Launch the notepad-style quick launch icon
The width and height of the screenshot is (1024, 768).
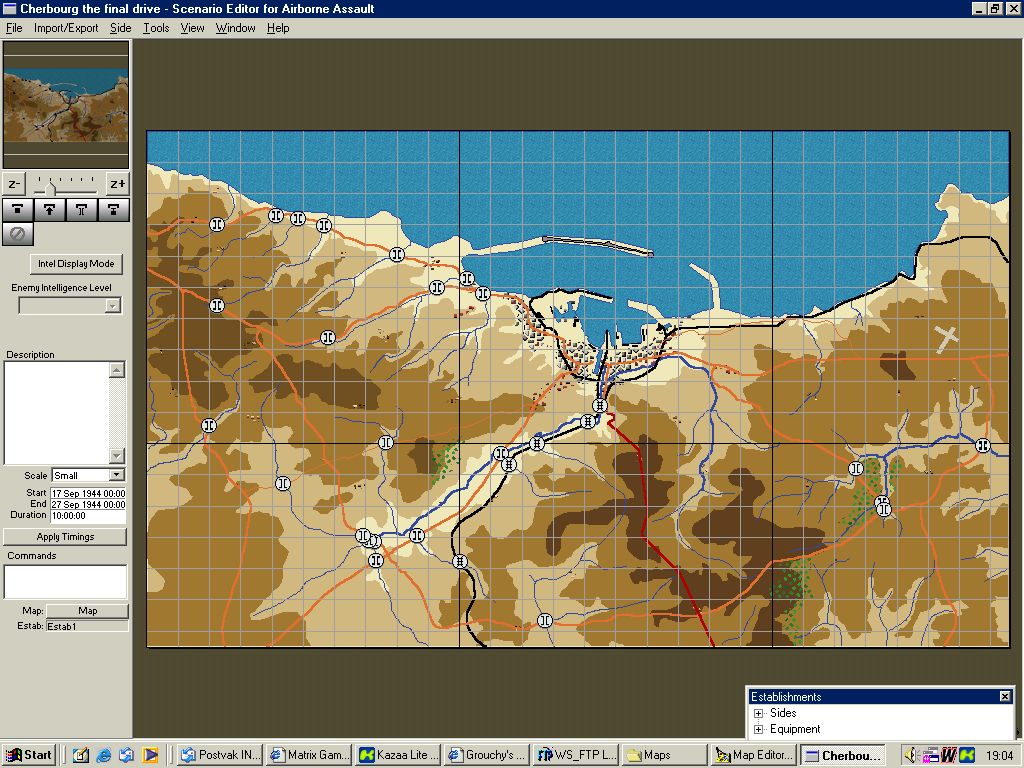pos(80,755)
